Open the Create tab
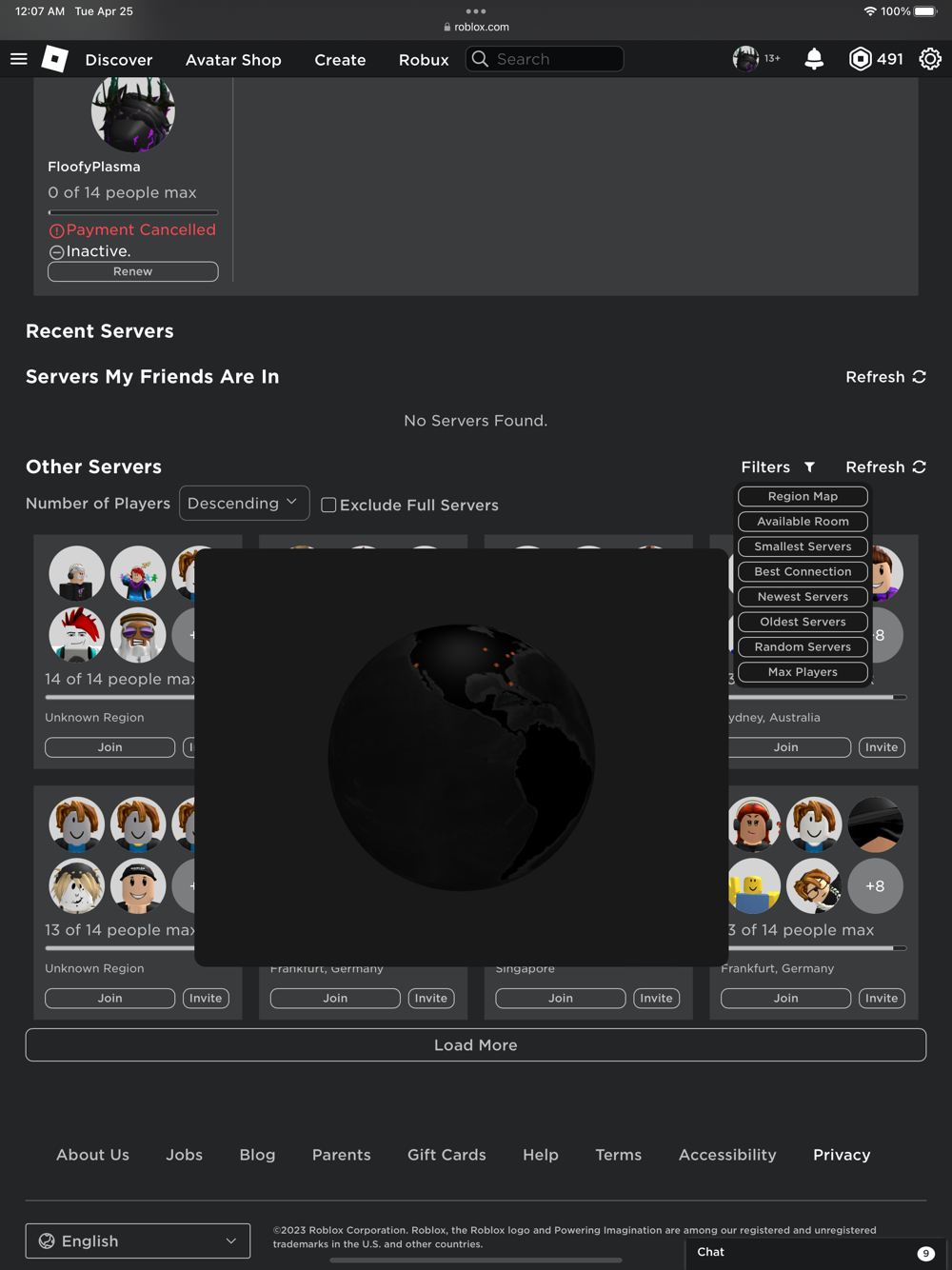Screen dimensions: 952x1270 (340, 59)
